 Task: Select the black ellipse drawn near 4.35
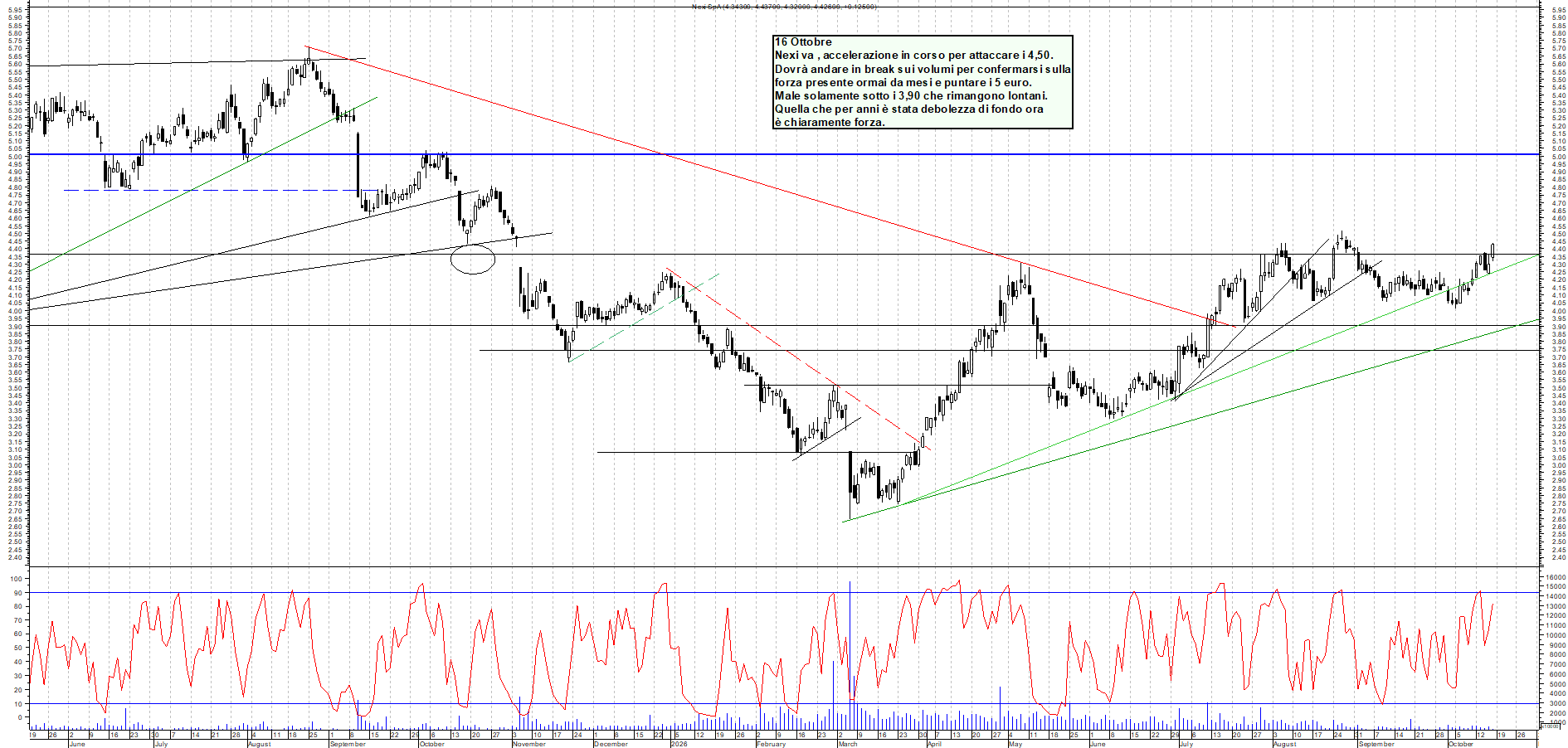click(x=473, y=259)
